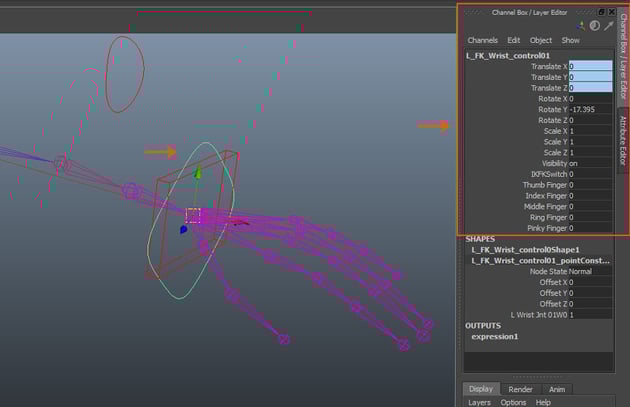Image resolution: width=630 pixels, height=407 pixels.
Task: Undock the Channel Box panel with float icon
Action: (601, 12)
